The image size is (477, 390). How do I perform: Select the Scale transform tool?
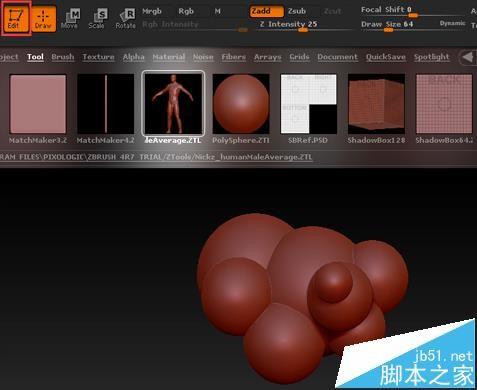[97, 19]
